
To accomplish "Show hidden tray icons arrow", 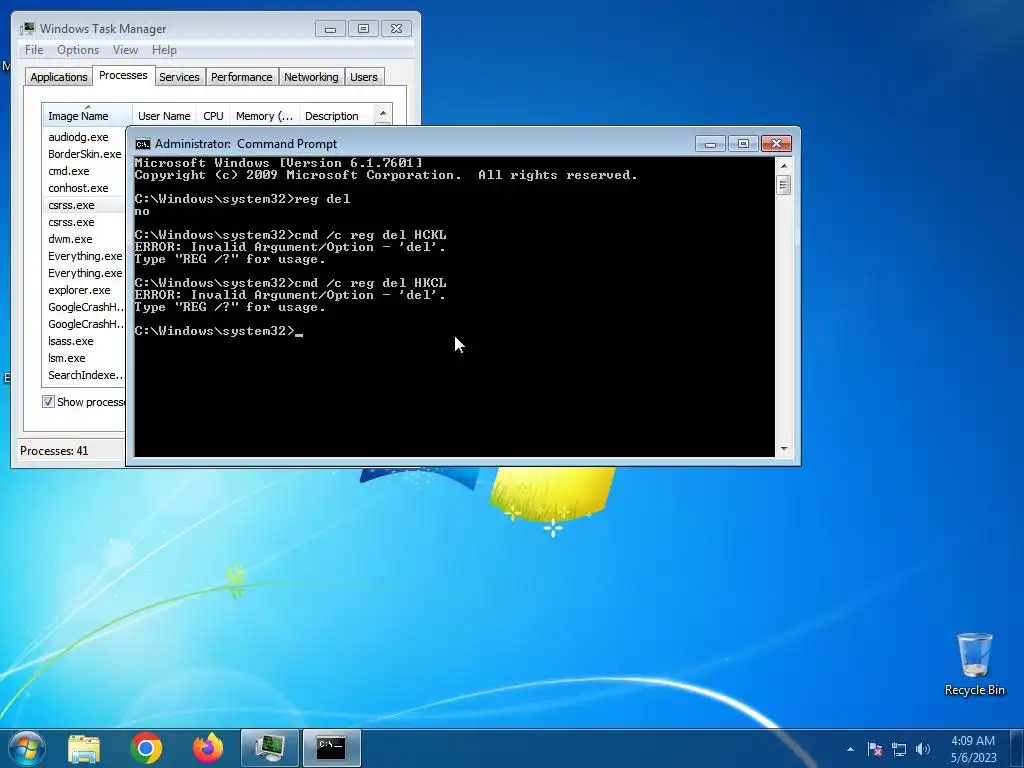I will pyautogui.click(x=850, y=749).
